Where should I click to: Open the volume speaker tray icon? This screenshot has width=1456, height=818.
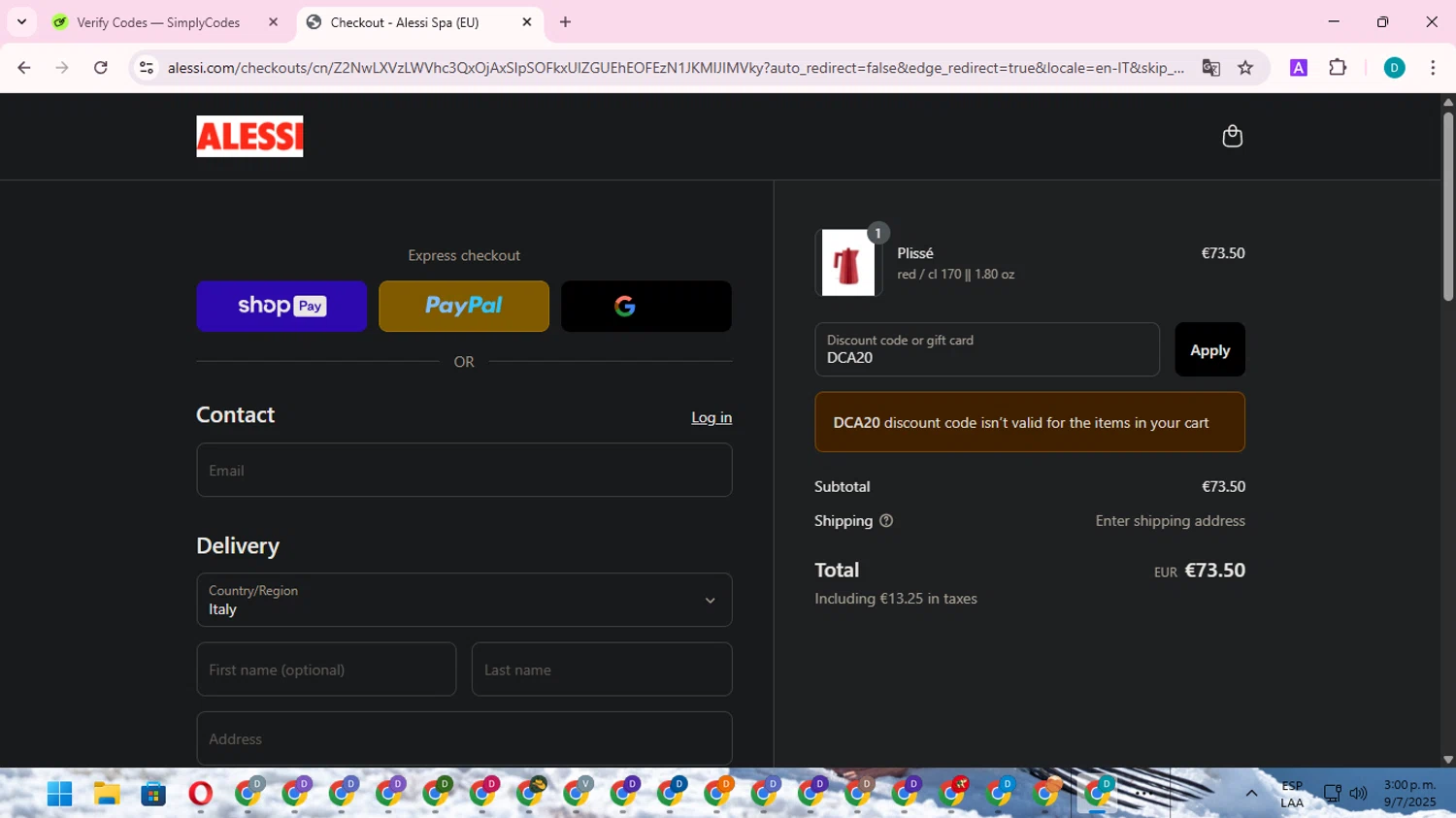pos(1358,794)
